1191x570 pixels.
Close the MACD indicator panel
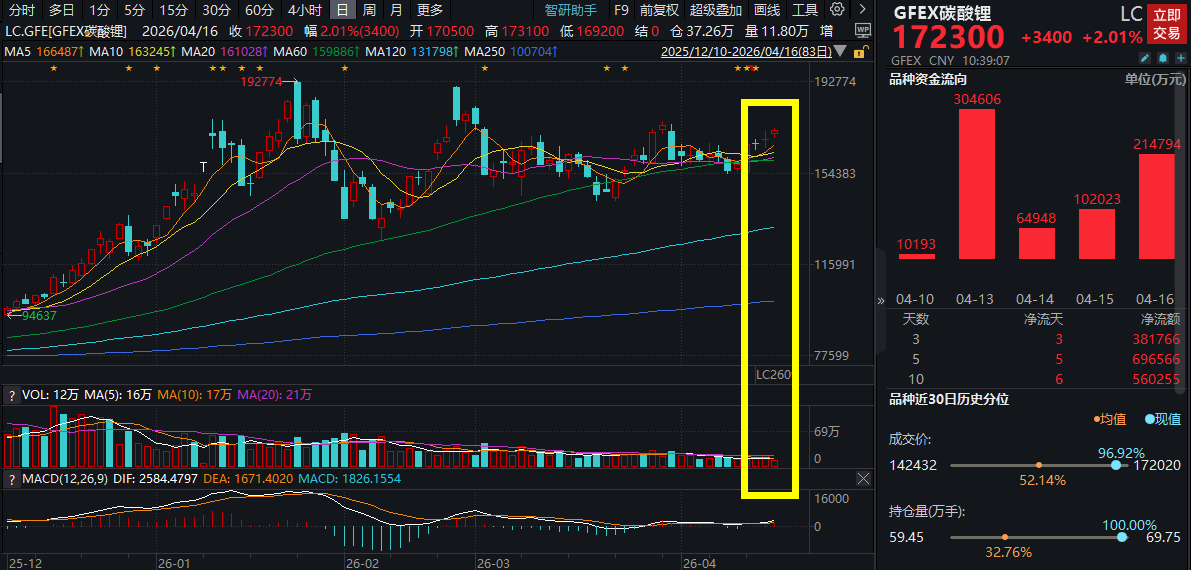[863, 480]
